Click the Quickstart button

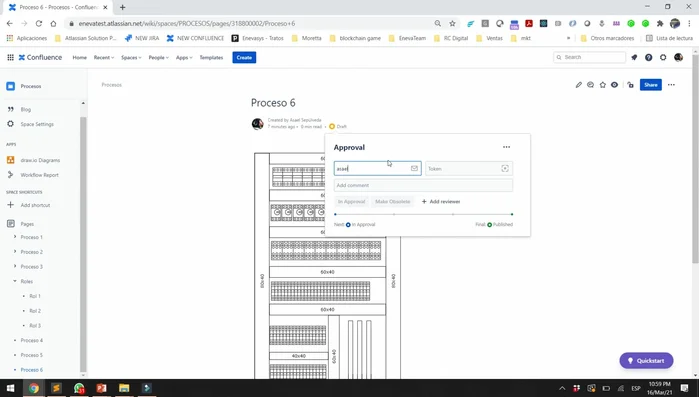646,360
